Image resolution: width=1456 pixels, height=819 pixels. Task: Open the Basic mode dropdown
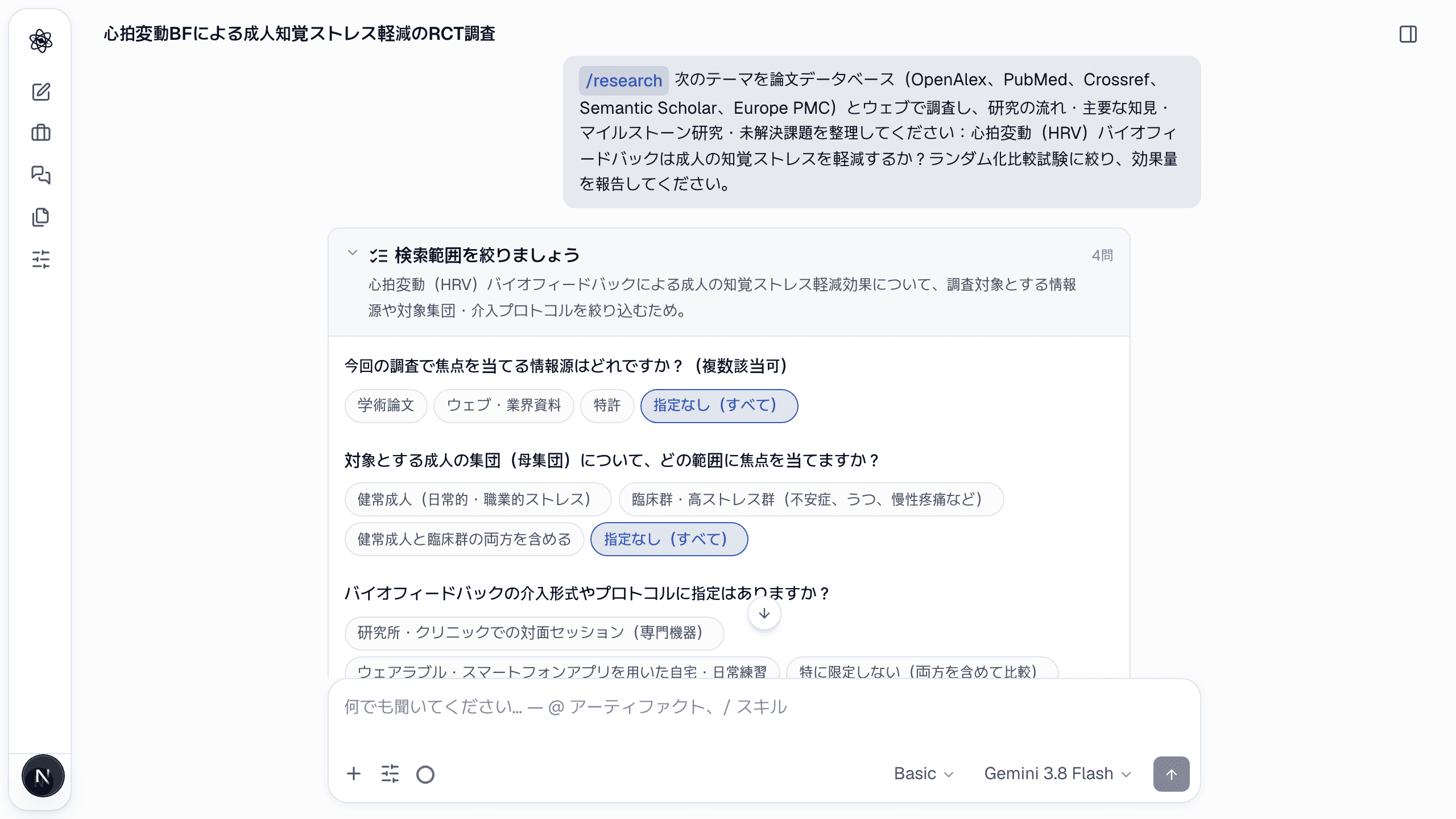click(923, 773)
